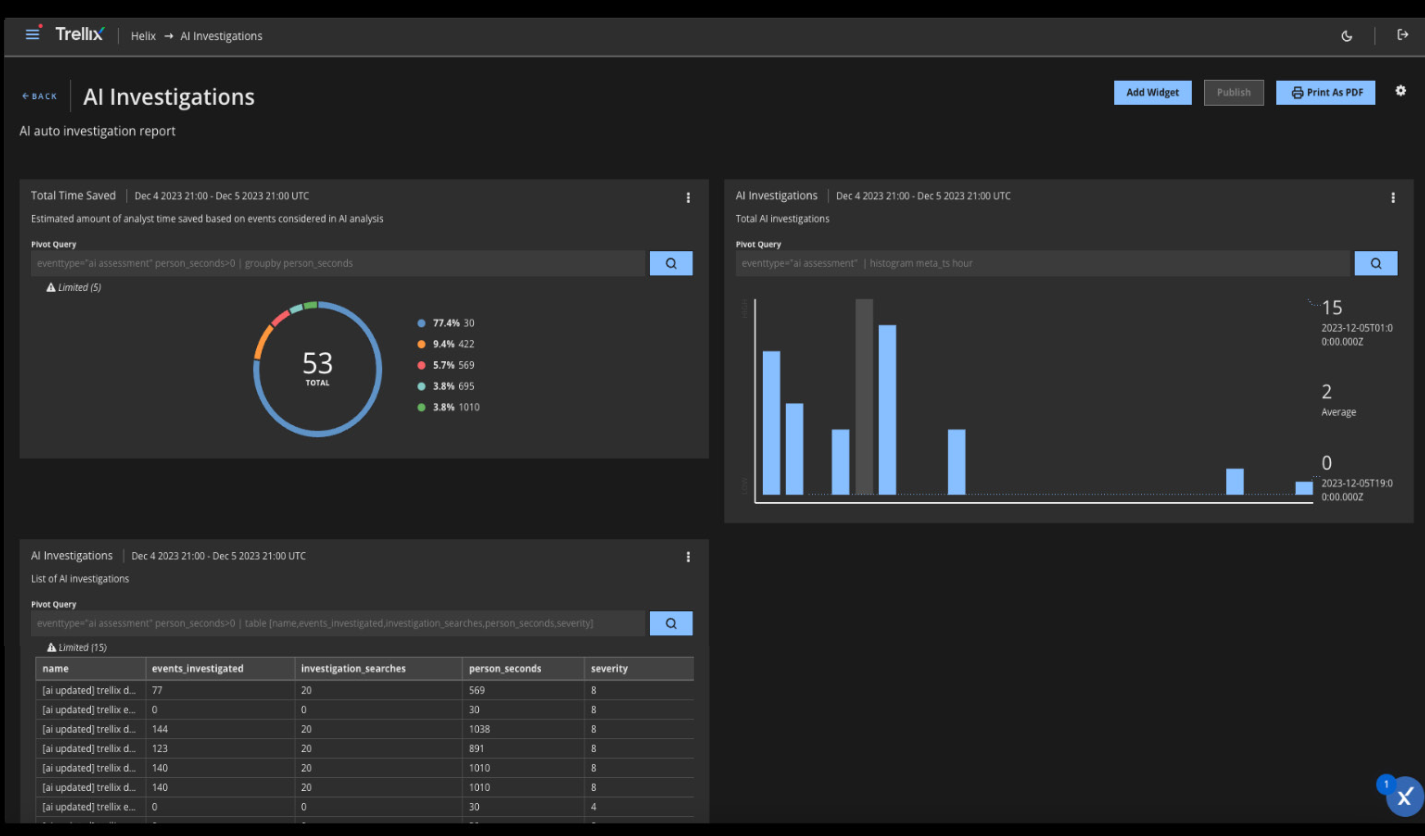Screen dimensions: 1425x836
Task: Open AI Investigations chart widget options menu
Action: point(1393,198)
